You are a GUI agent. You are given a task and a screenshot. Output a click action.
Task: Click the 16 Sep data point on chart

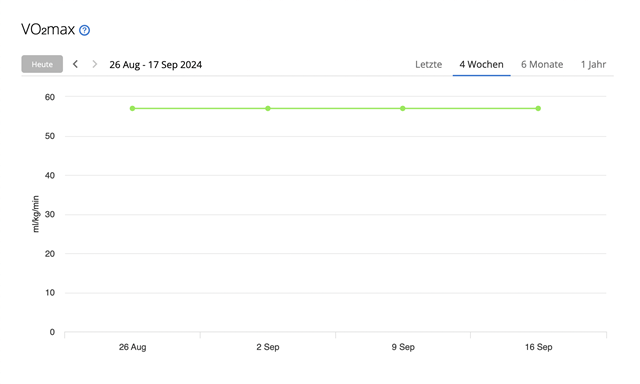click(x=538, y=109)
